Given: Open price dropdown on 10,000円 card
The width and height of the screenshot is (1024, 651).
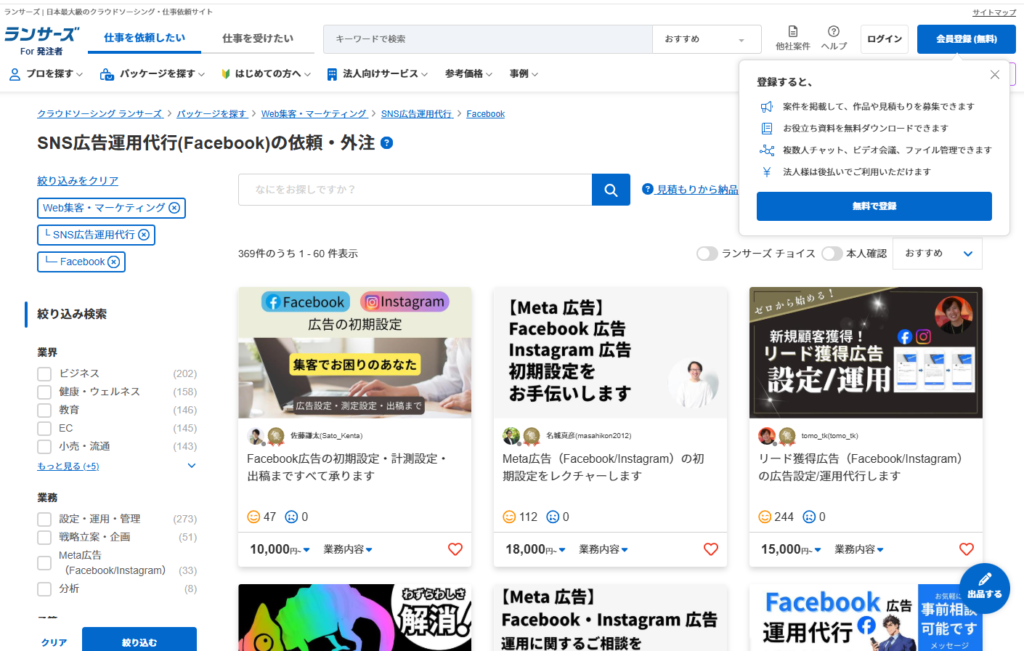Looking at the screenshot, I should pyautogui.click(x=280, y=550).
